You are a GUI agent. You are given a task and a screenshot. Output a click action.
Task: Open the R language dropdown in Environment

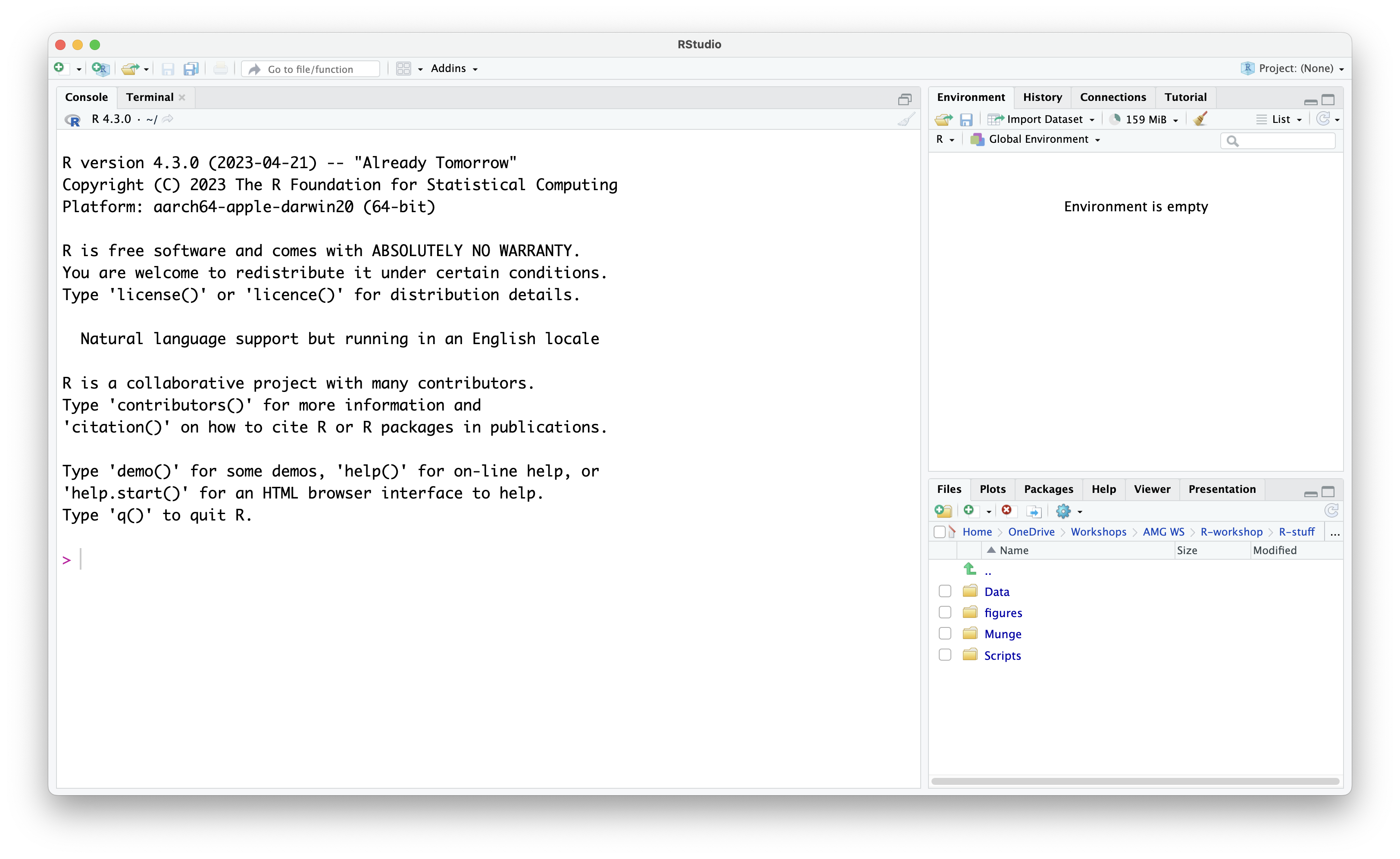click(945, 139)
